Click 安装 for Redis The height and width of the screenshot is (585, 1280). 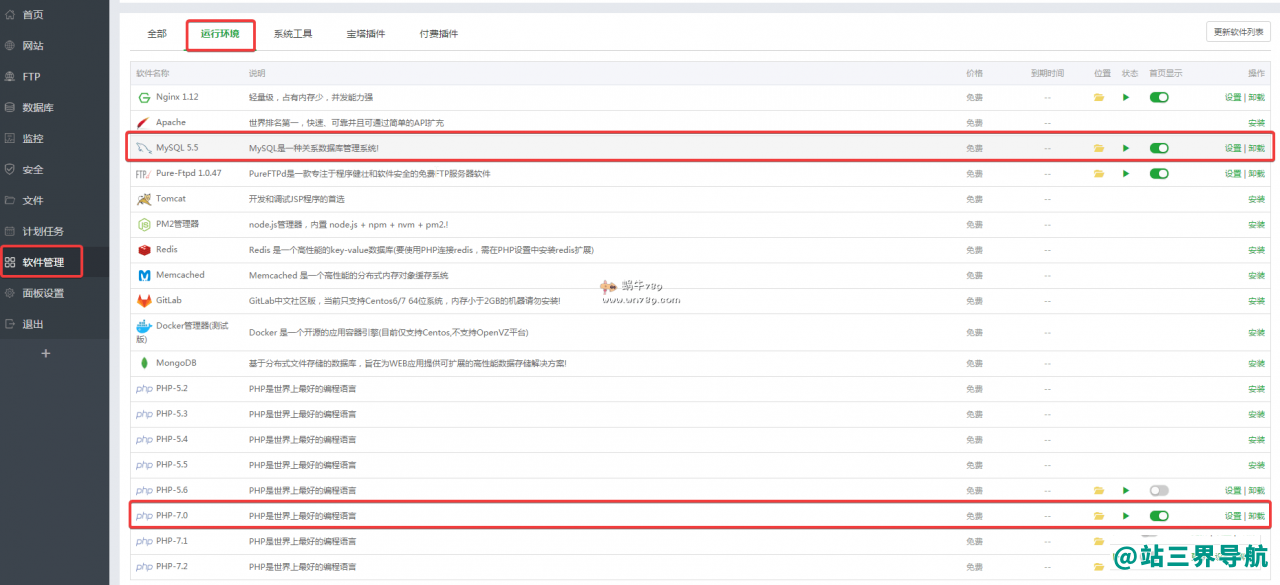pyautogui.click(x=1256, y=250)
